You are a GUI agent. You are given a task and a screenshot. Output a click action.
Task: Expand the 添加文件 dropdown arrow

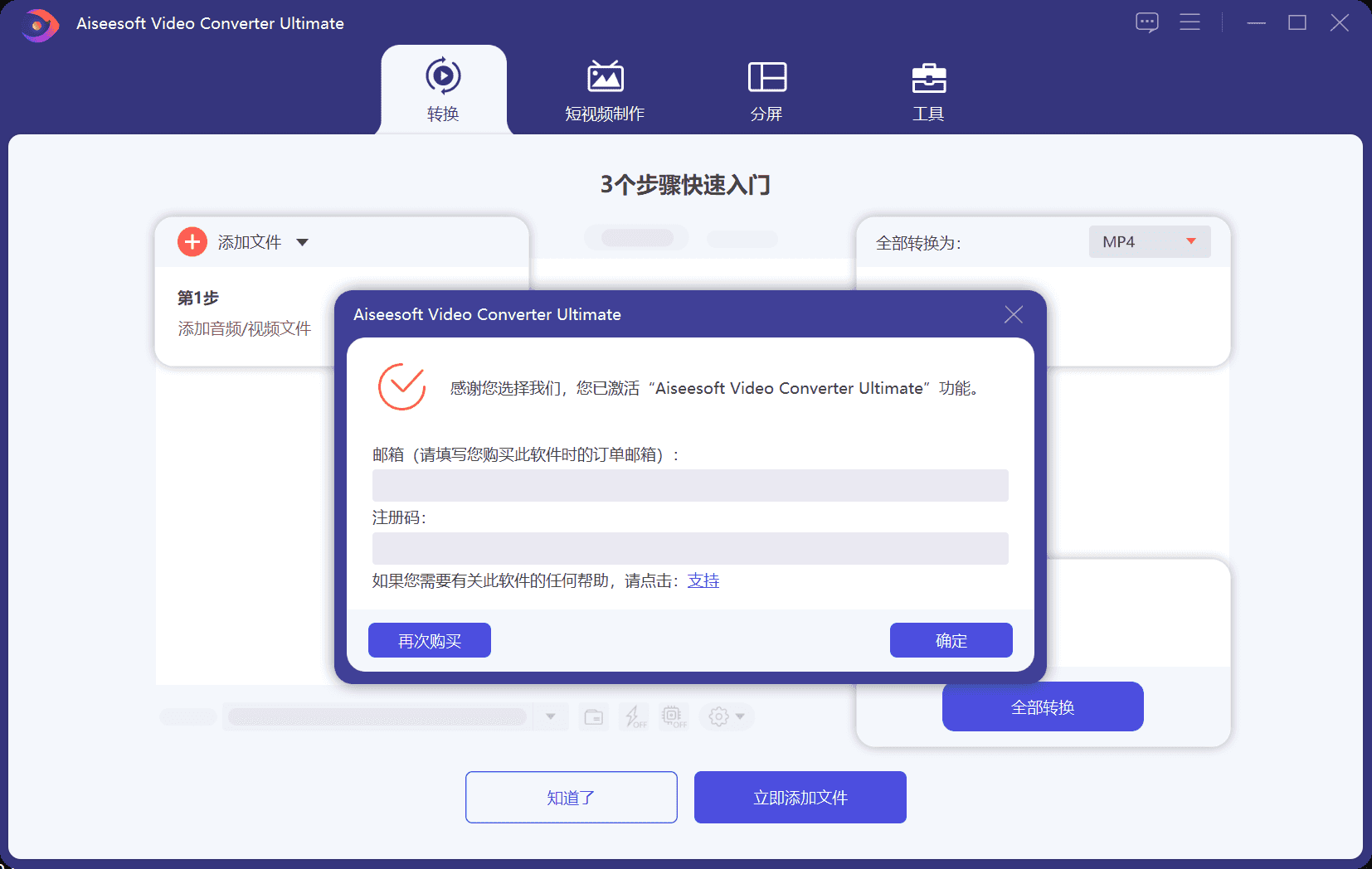coord(303,243)
